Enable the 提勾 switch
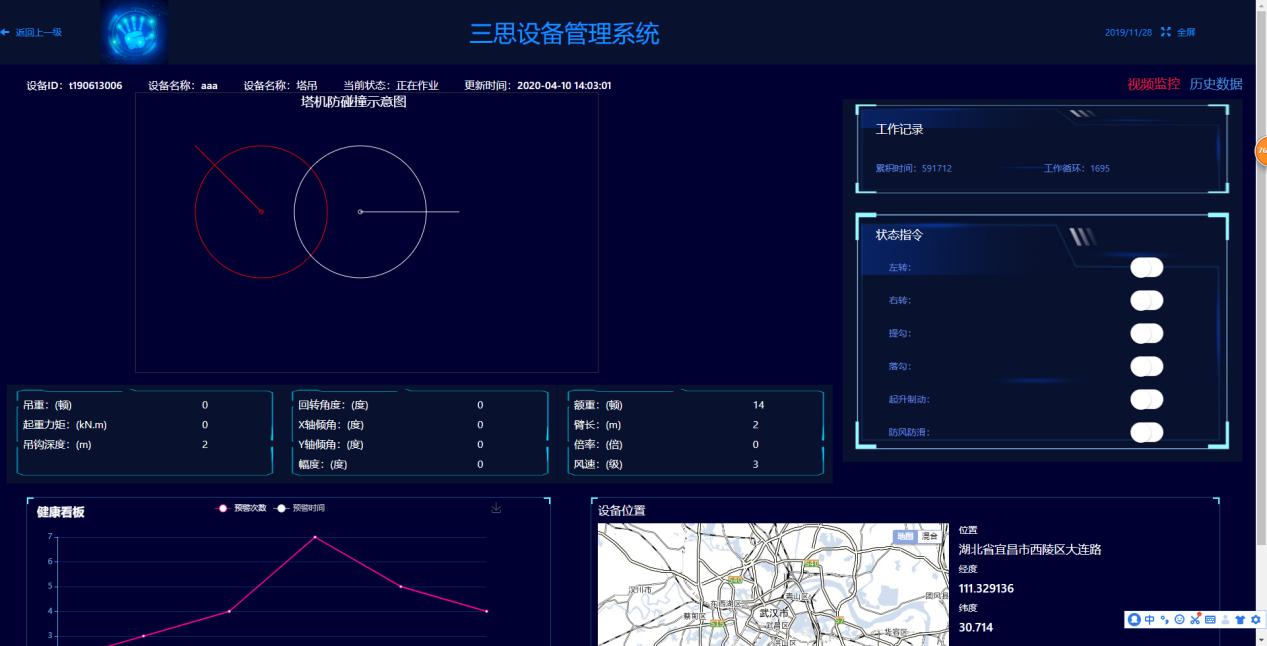The height and width of the screenshot is (646, 1267). [x=1146, y=333]
